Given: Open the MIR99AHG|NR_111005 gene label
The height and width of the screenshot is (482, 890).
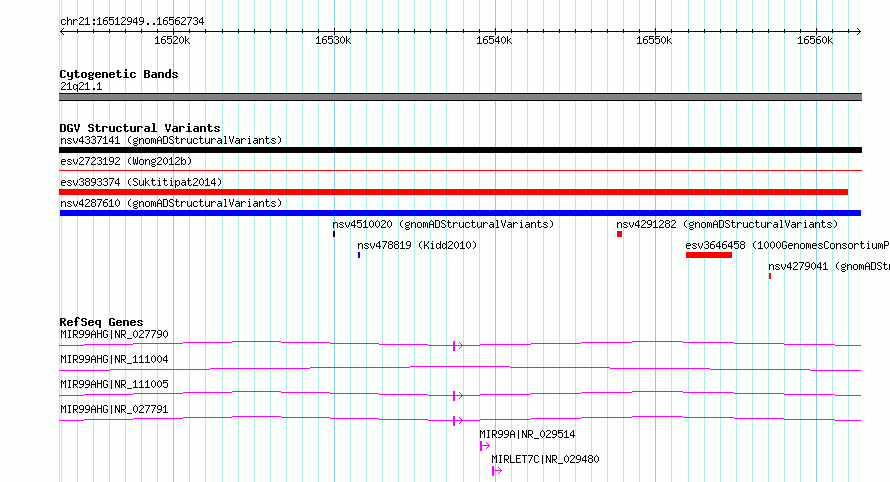Looking at the screenshot, I should (114, 384).
